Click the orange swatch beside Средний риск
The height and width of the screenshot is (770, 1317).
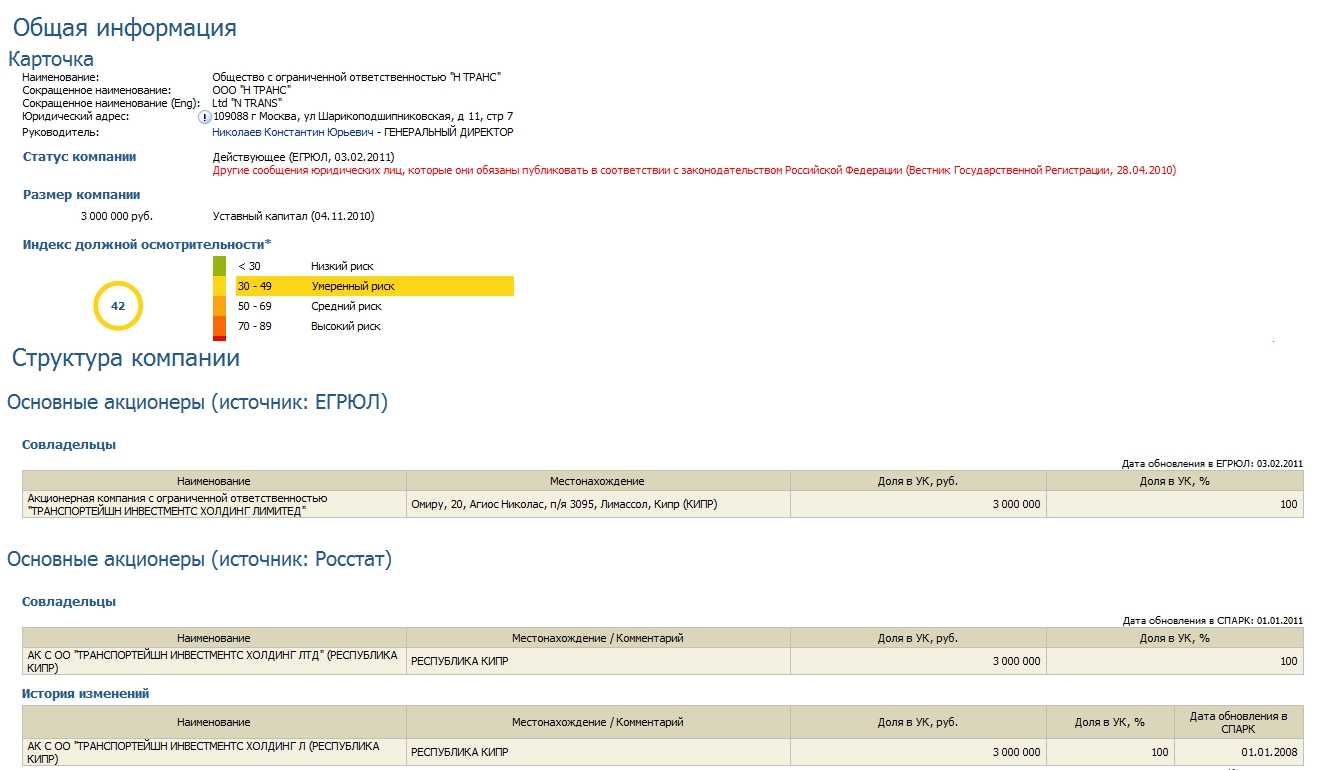pyautogui.click(x=219, y=306)
